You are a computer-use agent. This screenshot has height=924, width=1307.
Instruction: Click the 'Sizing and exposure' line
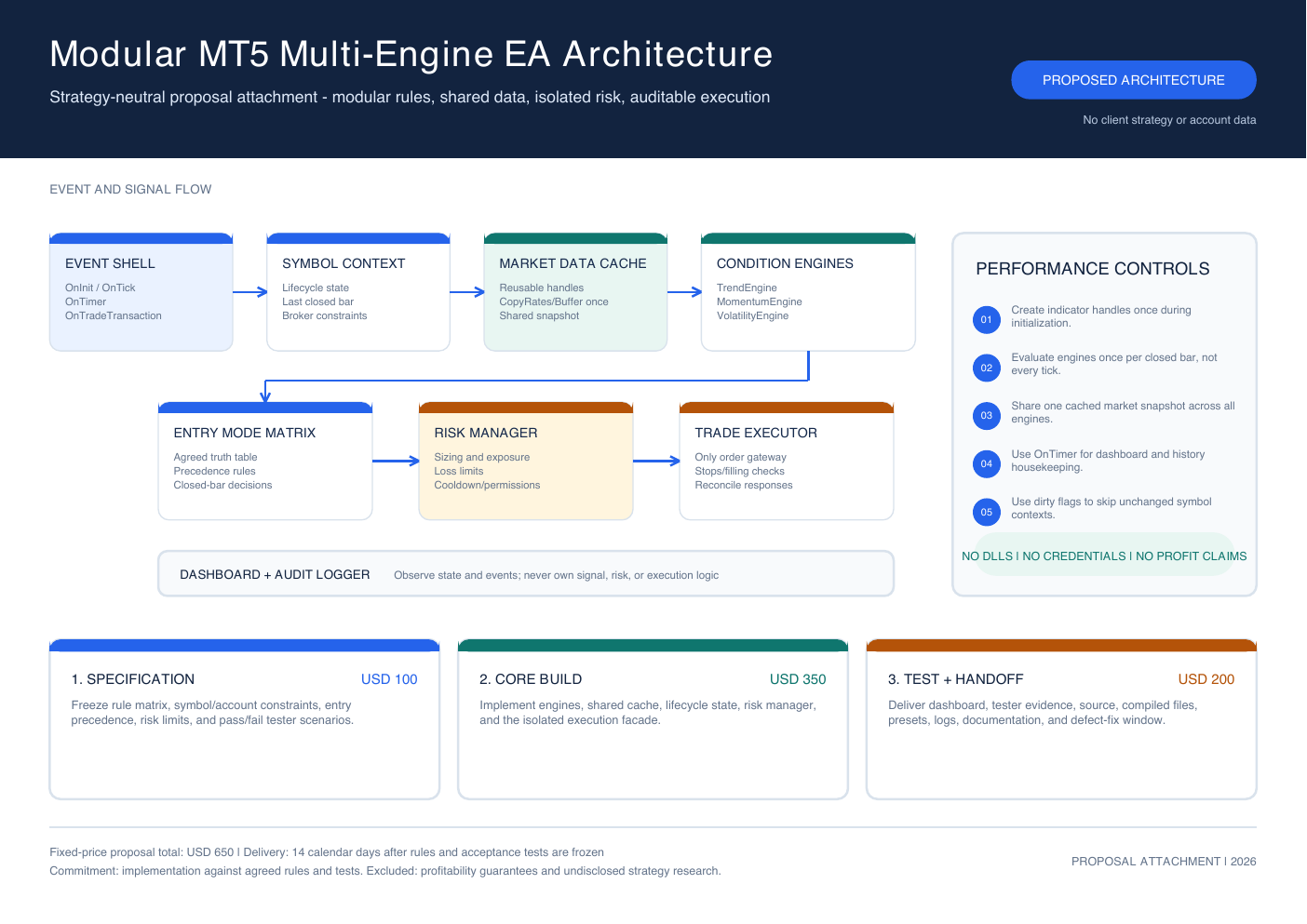[x=482, y=457]
